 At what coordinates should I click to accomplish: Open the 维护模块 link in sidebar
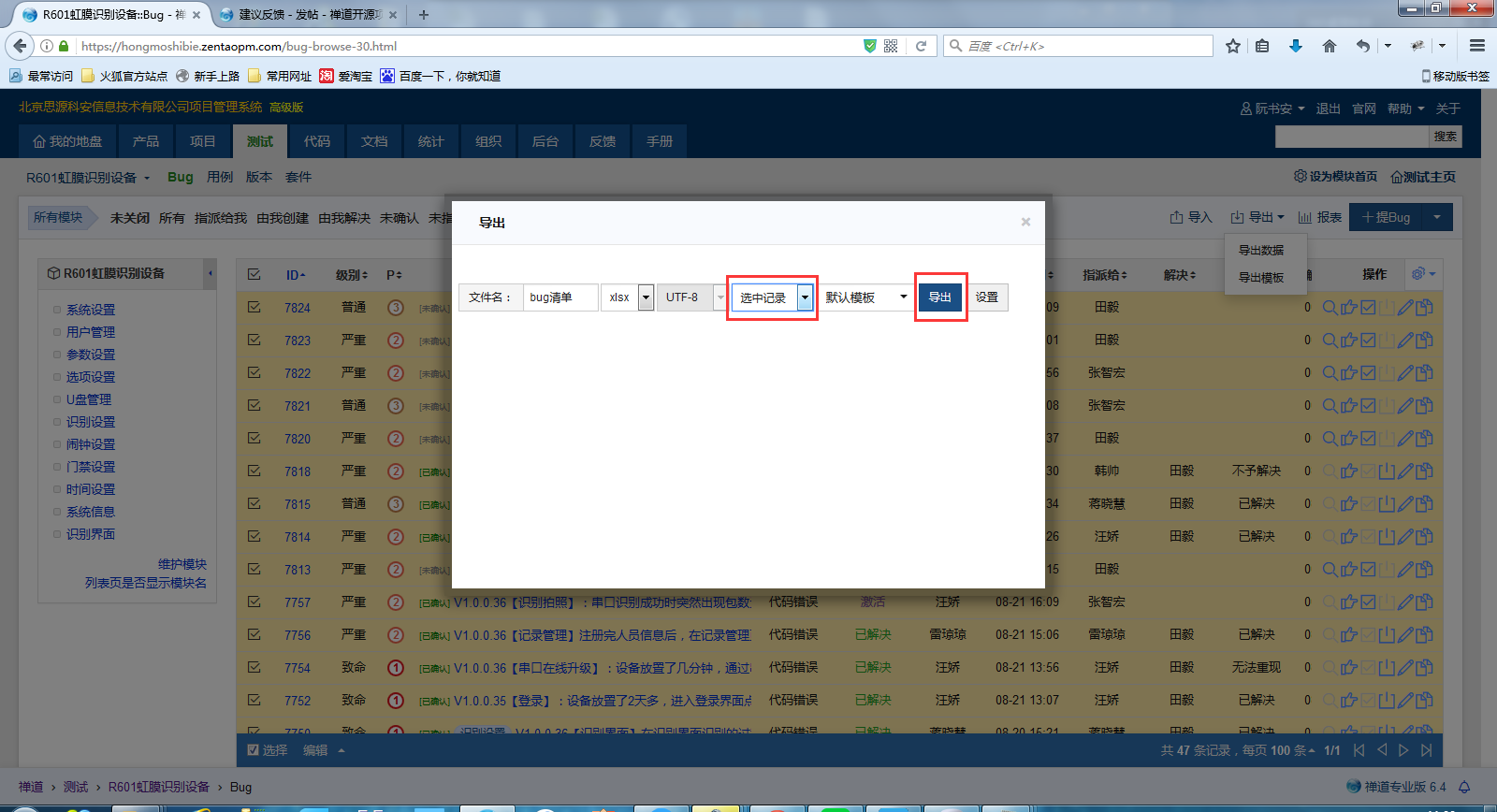point(182,564)
